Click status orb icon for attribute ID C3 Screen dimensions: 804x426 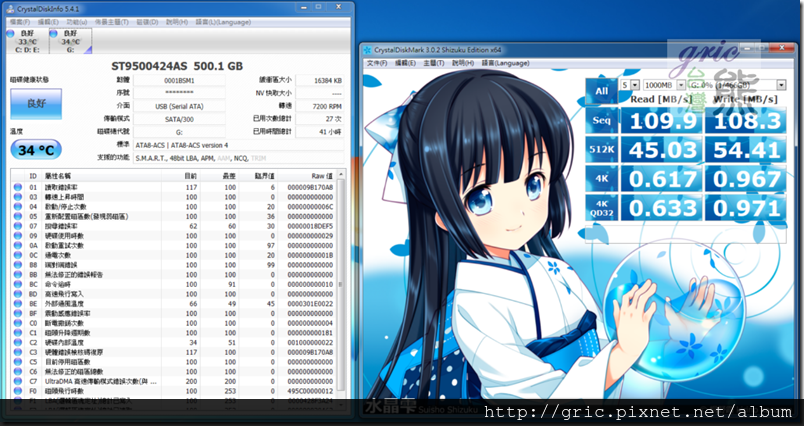(x=18, y=352)
